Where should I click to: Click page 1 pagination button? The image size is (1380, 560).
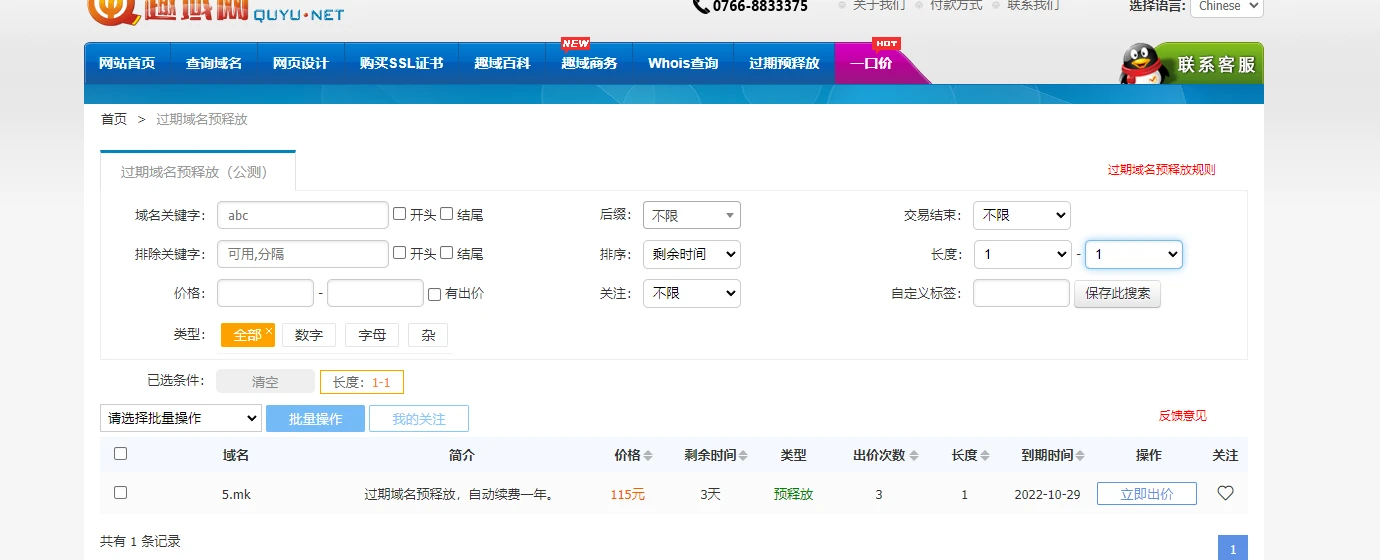[1233, 548]
